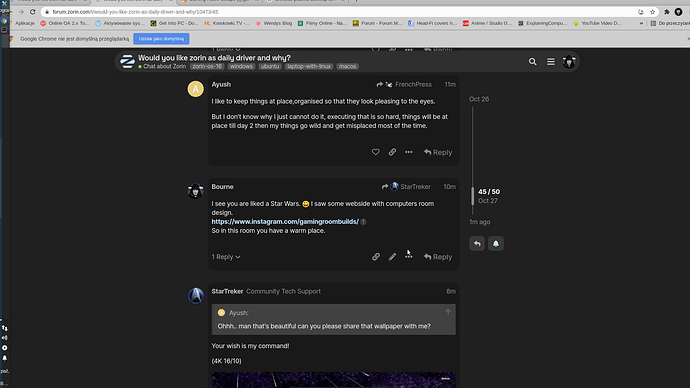Click Reply on Bourne's post
690x388 pixels.
[x=438, y=256]
